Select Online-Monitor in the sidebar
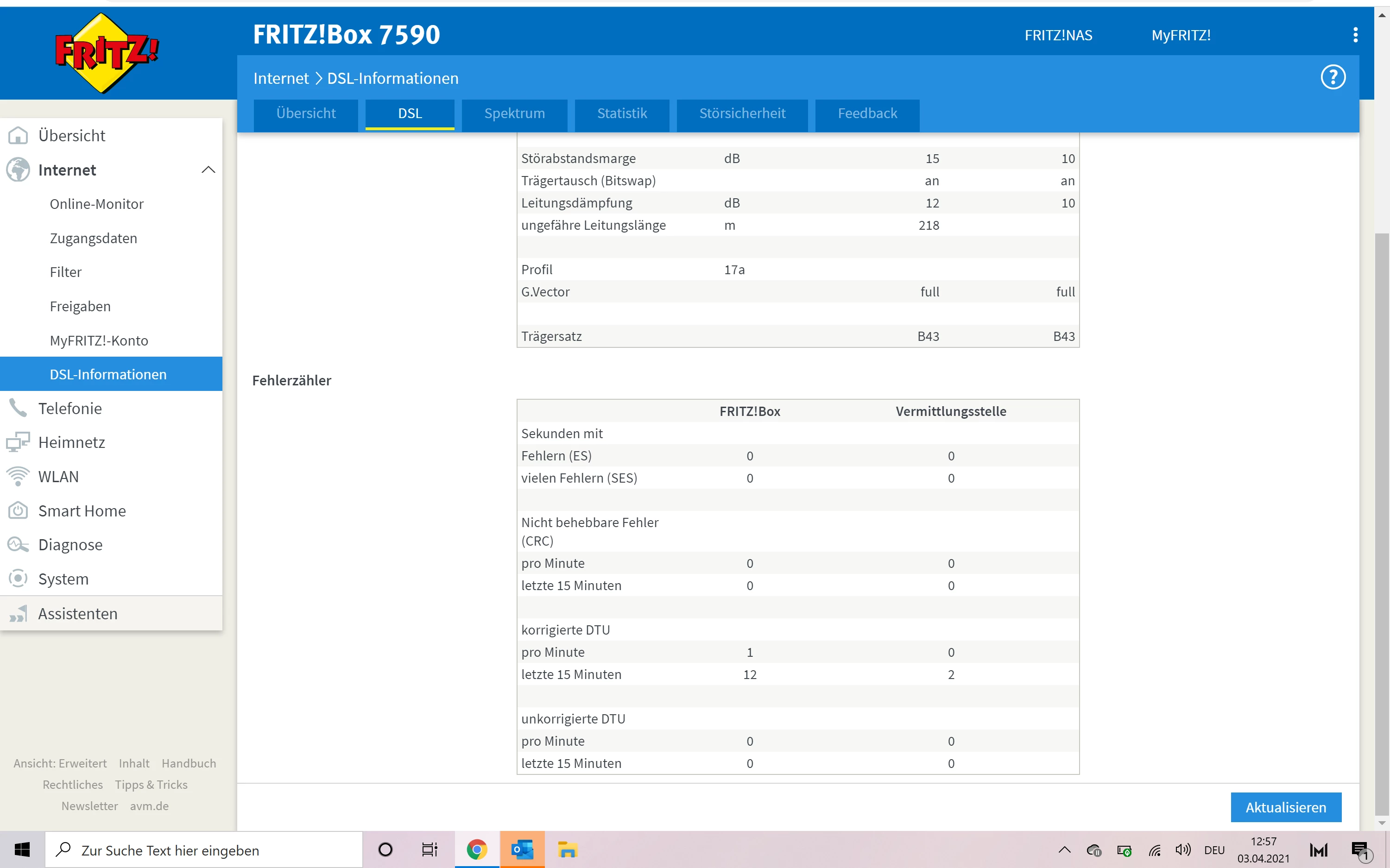This screenshot has width=1390, height=868. [x=96, y=204]
